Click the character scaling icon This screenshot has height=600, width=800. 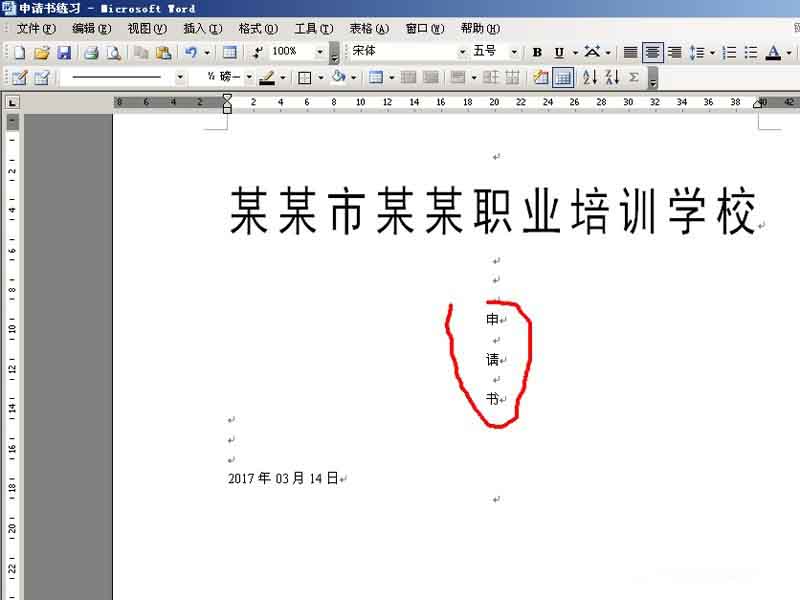[592, 53]
